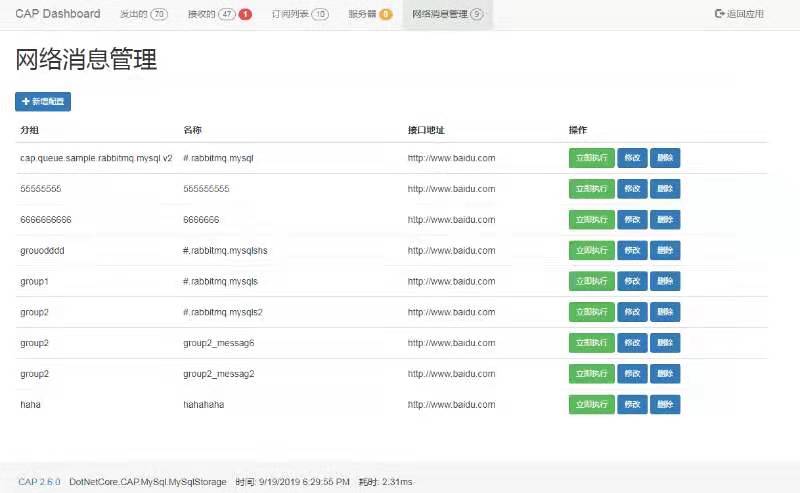The image size is (800, 493).
Task: Click 修改 for the hahahaha row
Action: tap(632, 405)
